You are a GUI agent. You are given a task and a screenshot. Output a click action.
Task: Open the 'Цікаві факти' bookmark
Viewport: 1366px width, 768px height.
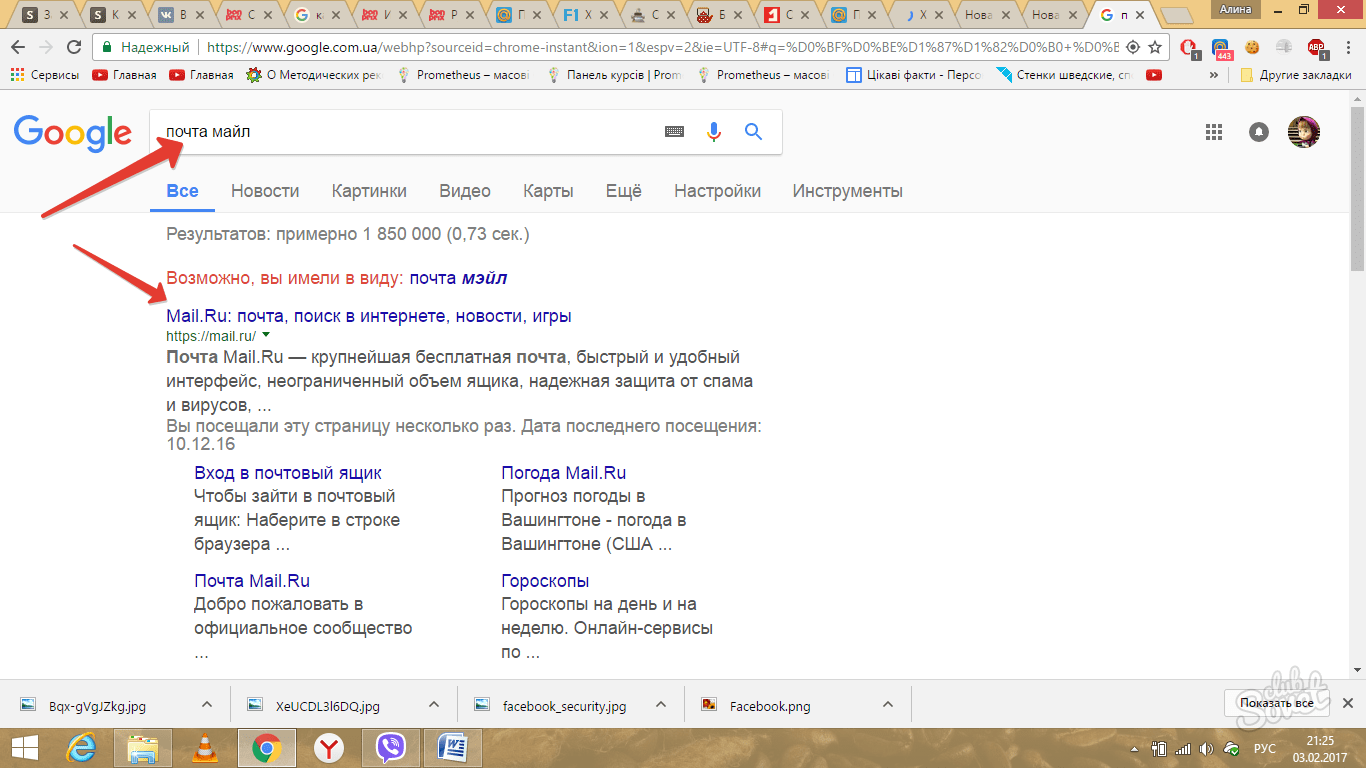coord(914,75)
